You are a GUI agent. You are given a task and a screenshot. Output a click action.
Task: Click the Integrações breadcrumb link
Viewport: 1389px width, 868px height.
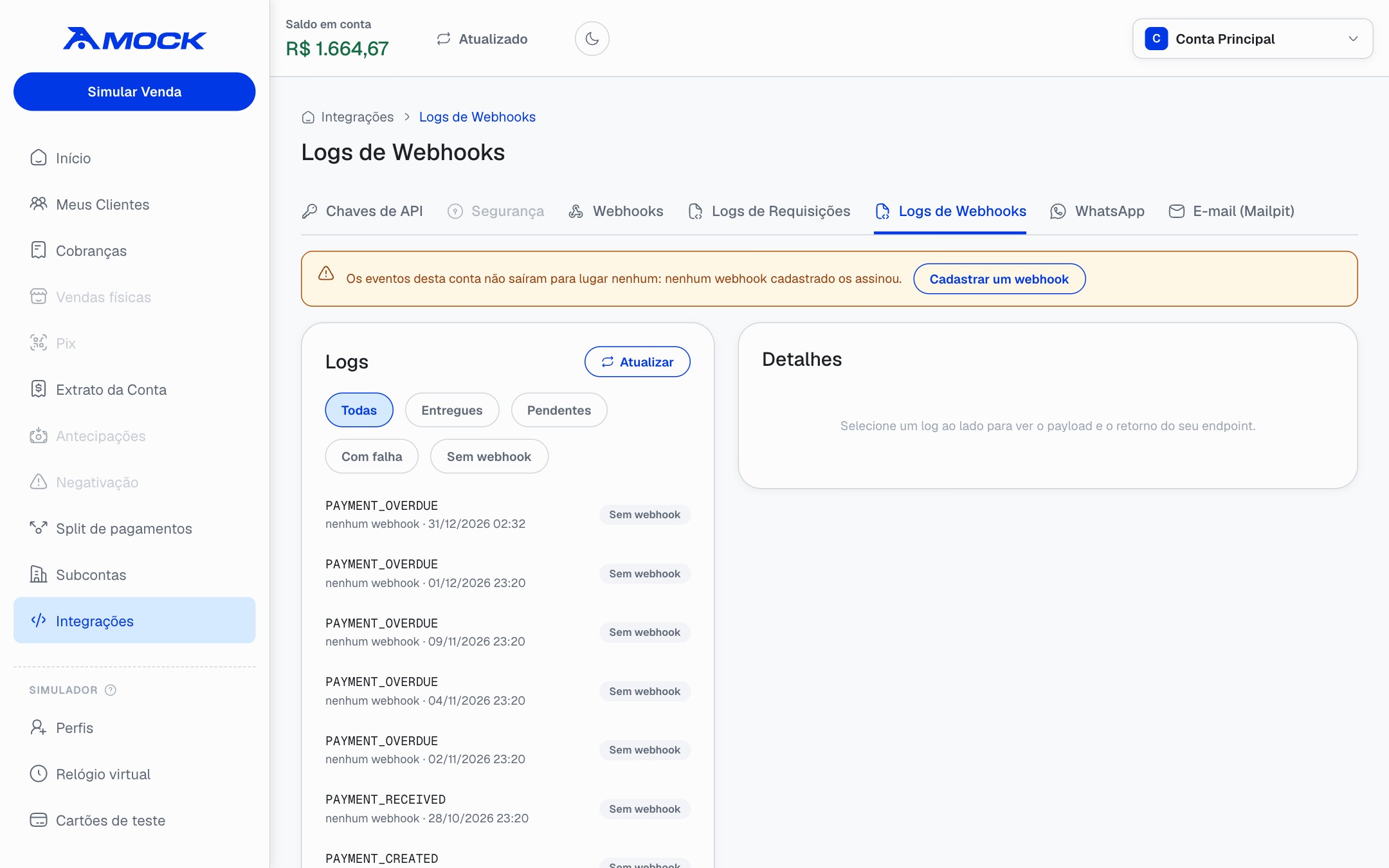(357, 117)
